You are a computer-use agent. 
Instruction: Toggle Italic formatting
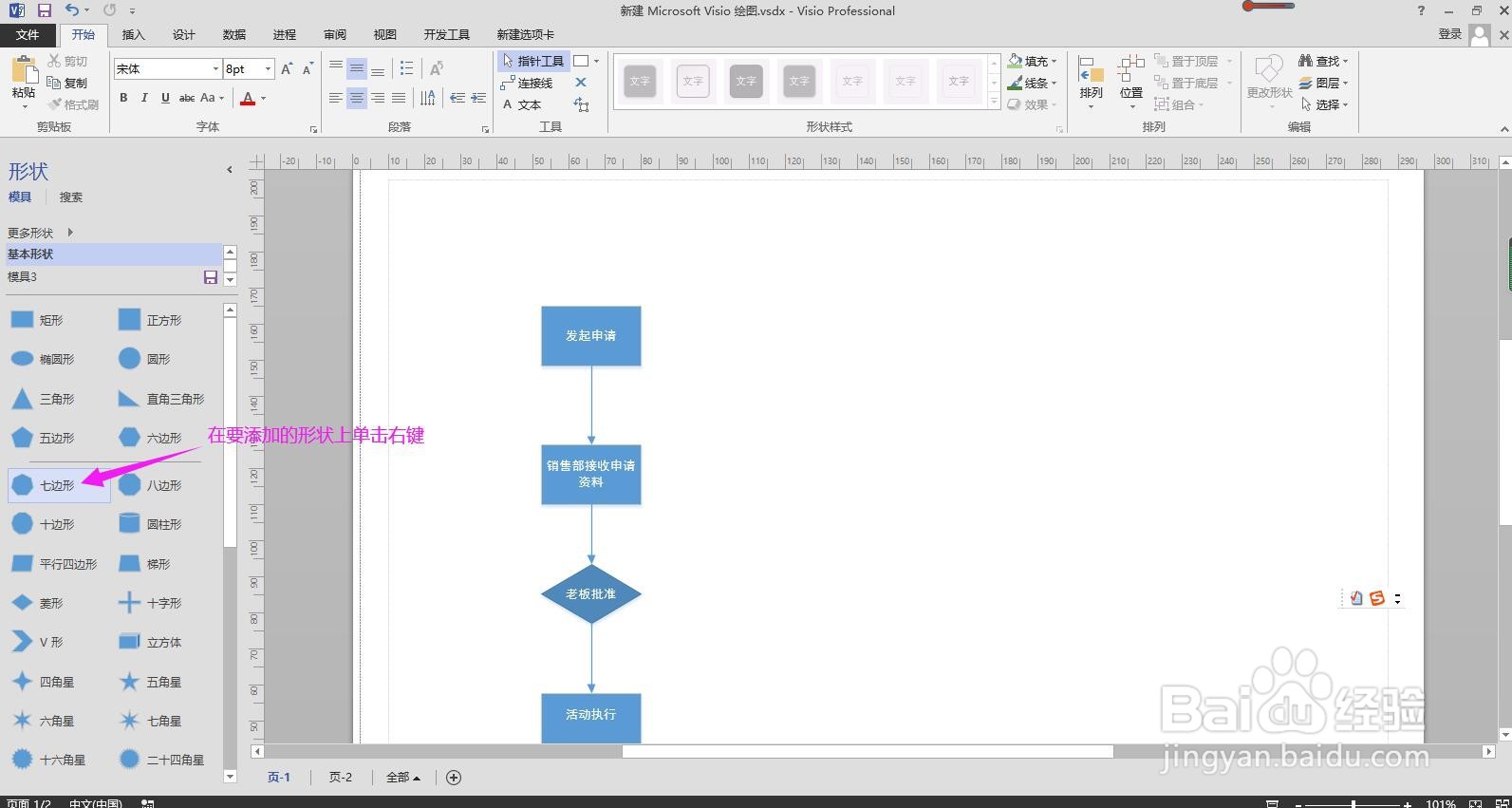click(144, 98)
